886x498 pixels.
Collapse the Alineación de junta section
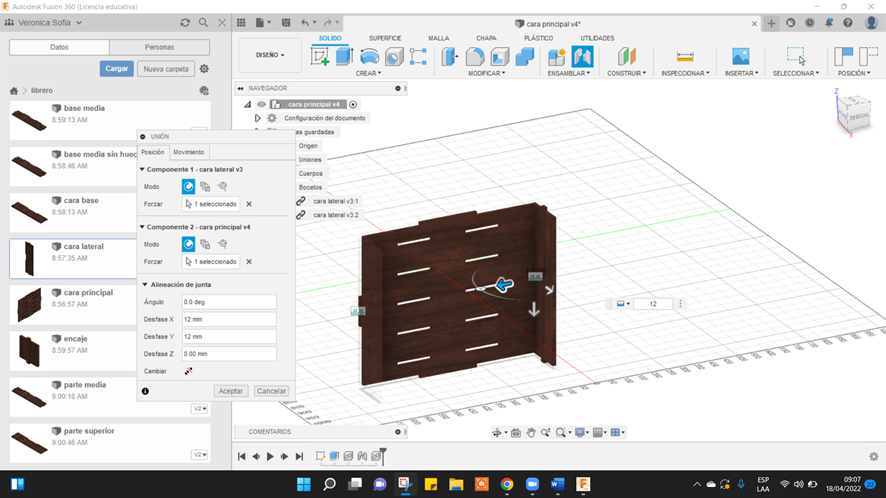[144, 285]
